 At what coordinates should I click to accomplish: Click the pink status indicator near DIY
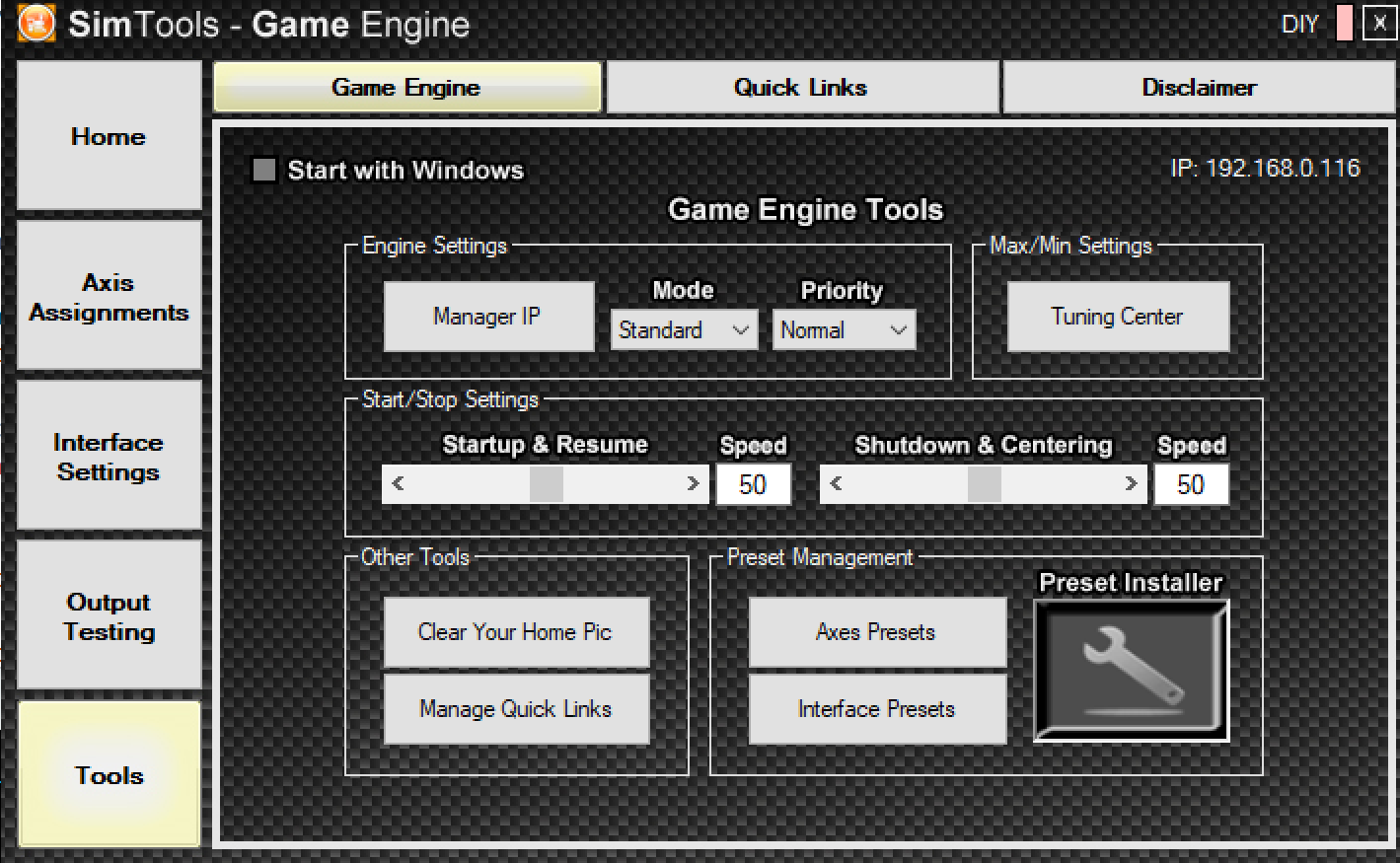pyautogui.click(x=1344, y=23)
